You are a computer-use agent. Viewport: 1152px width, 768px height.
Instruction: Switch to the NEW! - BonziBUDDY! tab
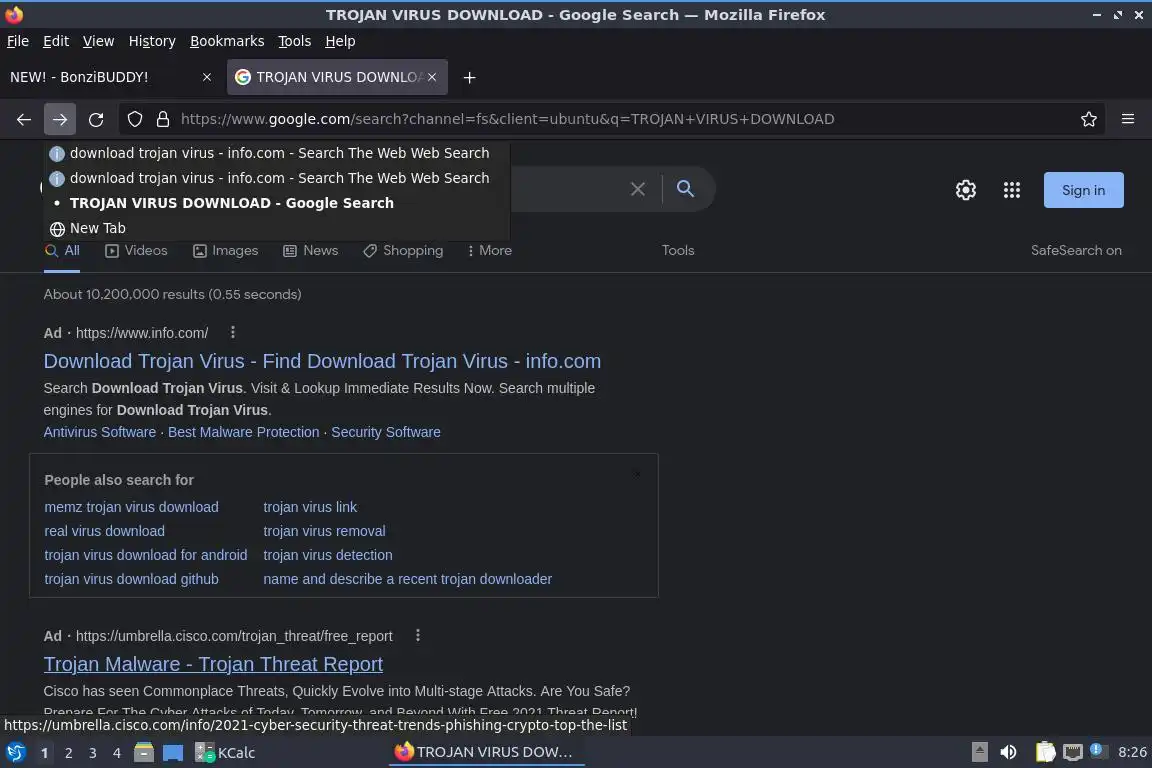tap(111, 77)
